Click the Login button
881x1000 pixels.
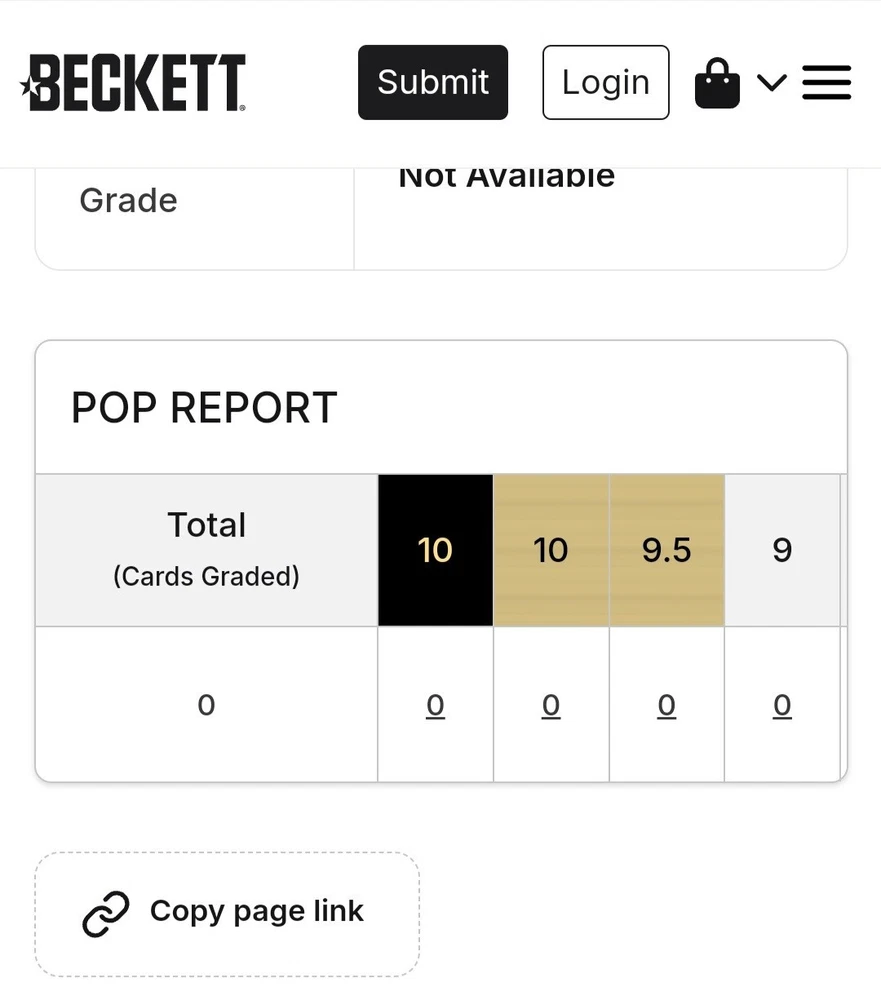pyautogui.click(x=605, y=82)
